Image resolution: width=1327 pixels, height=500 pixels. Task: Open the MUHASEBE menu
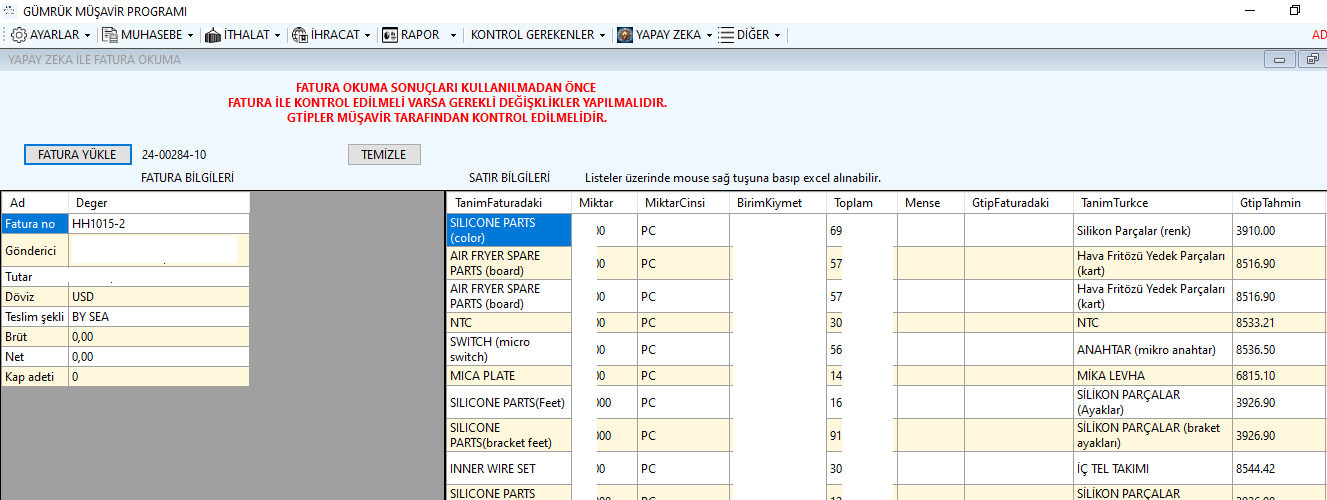click(149, 35)
